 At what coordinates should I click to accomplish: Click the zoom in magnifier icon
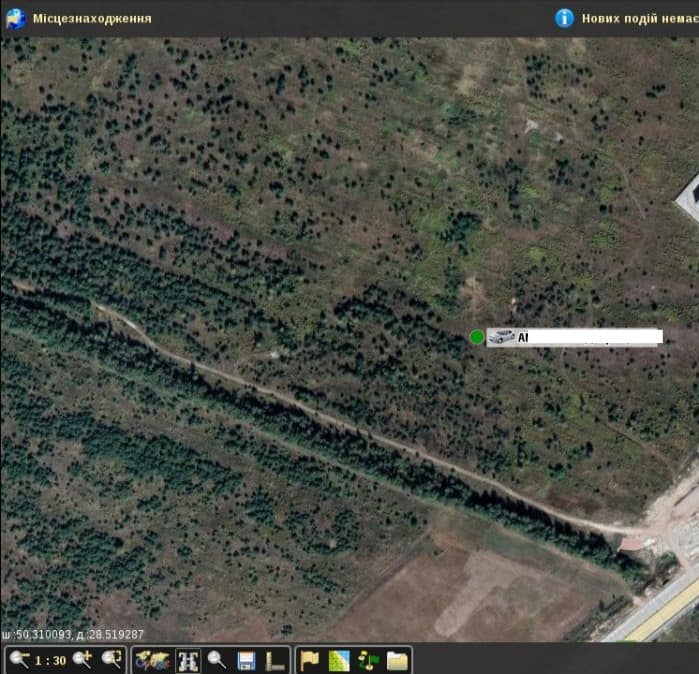[82, 660]
